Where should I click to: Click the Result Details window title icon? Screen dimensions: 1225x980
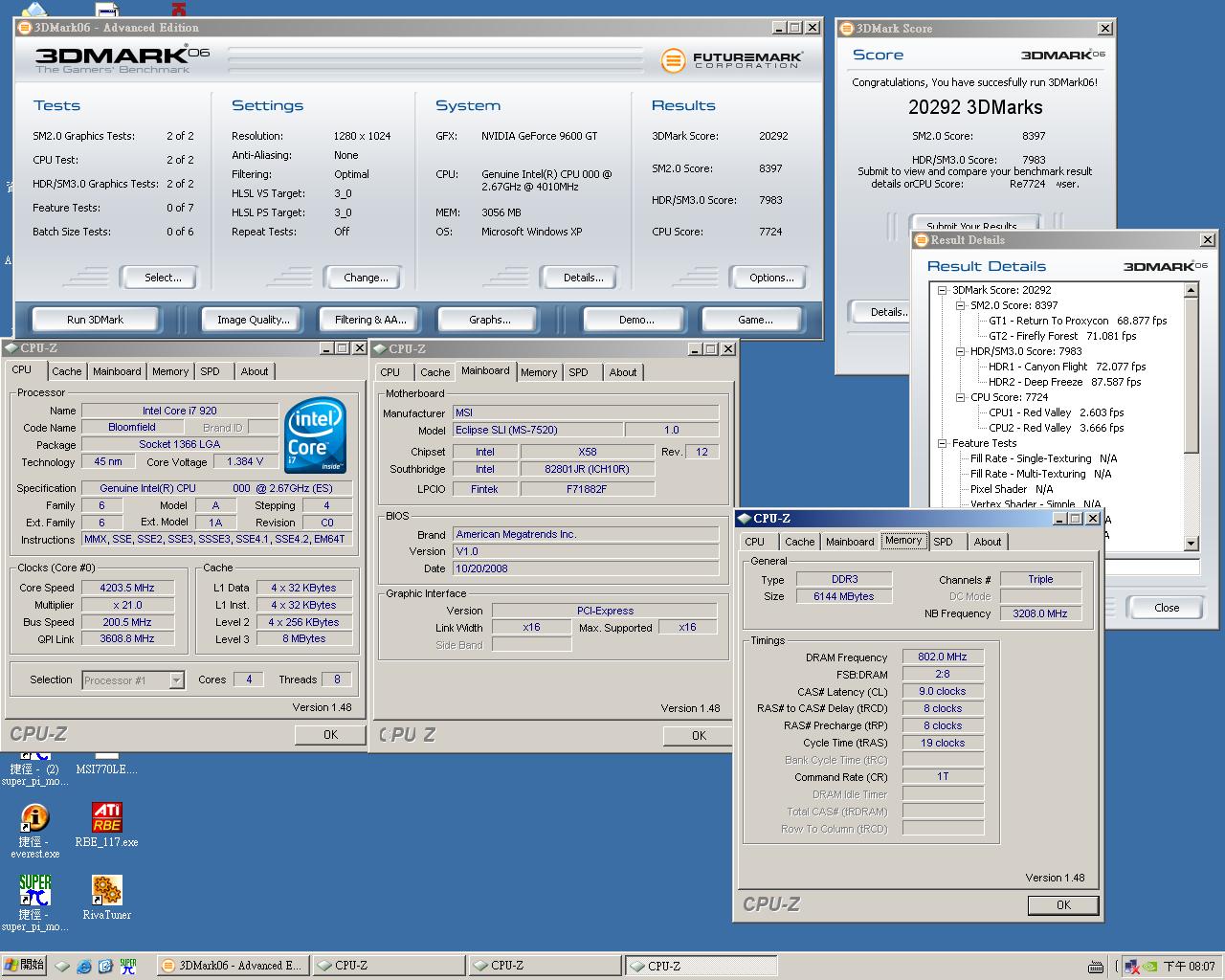pyautogui.click(x=922, y=240)
